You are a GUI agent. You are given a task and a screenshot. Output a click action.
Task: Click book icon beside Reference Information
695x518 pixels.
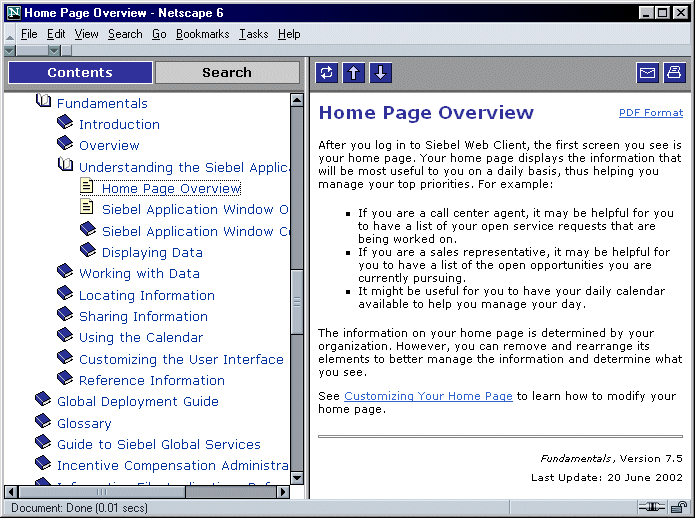pos(65,378)
